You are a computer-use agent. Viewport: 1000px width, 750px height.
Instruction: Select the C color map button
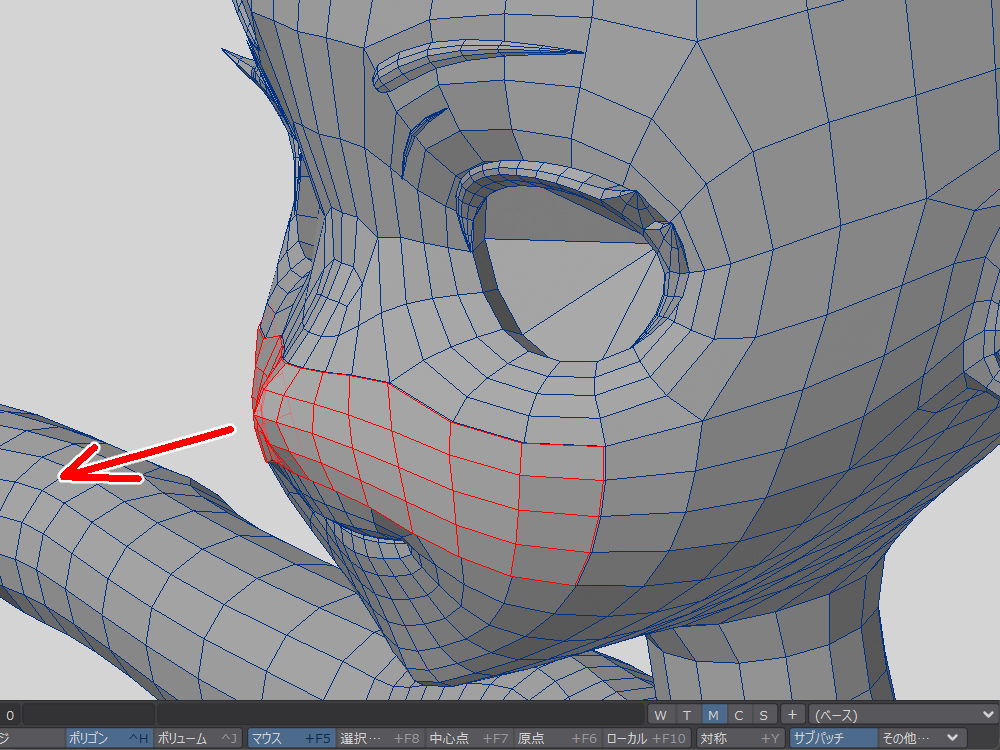(738, 714)
